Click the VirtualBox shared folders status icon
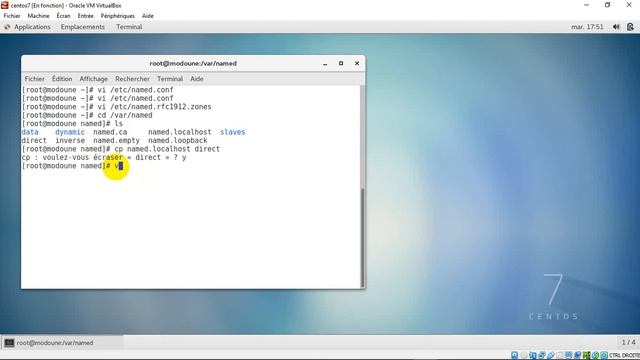The width and height of the screenshot is (640, 360). [x=560, y=356]
